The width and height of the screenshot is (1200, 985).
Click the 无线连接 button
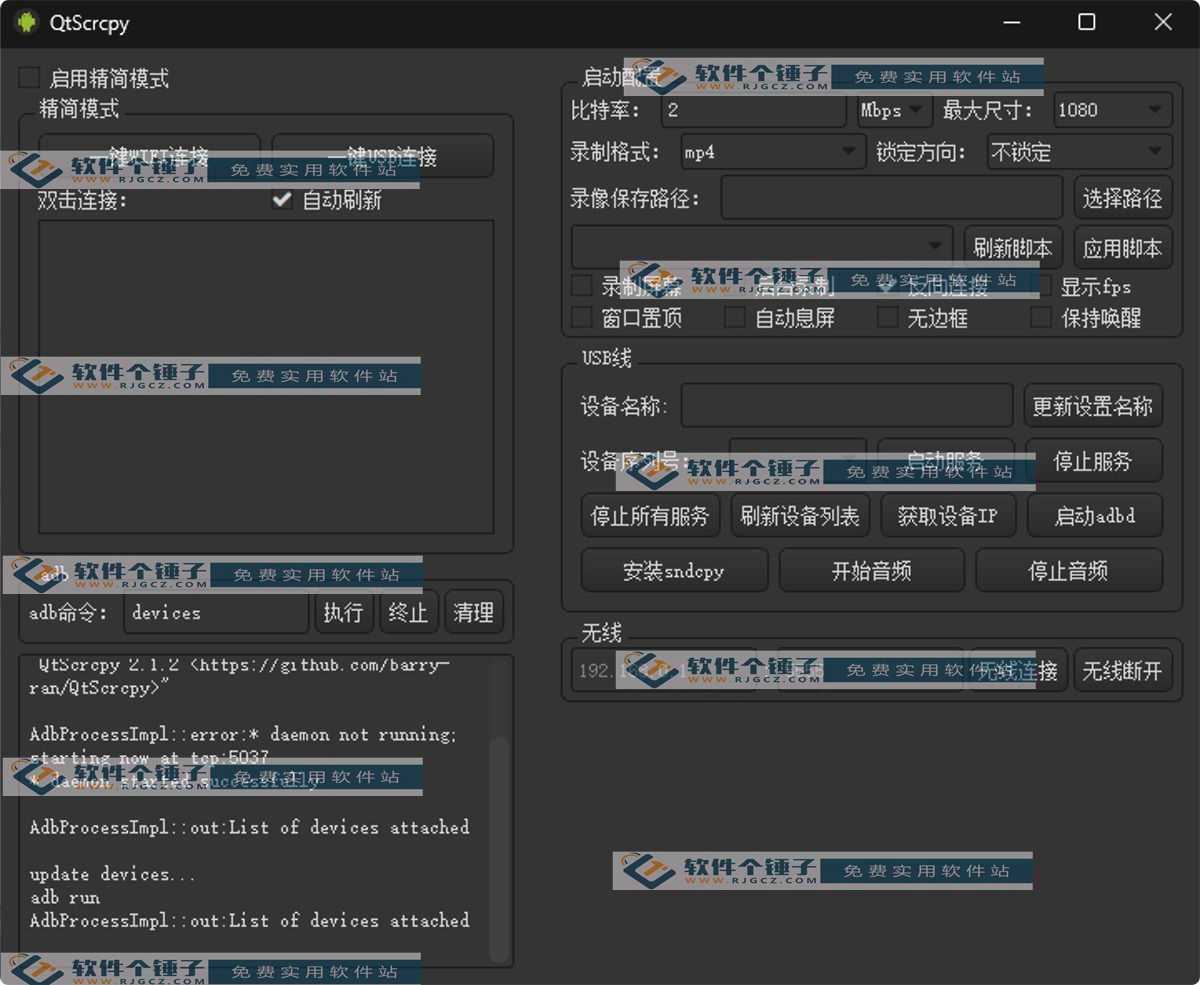[1017, 671]
